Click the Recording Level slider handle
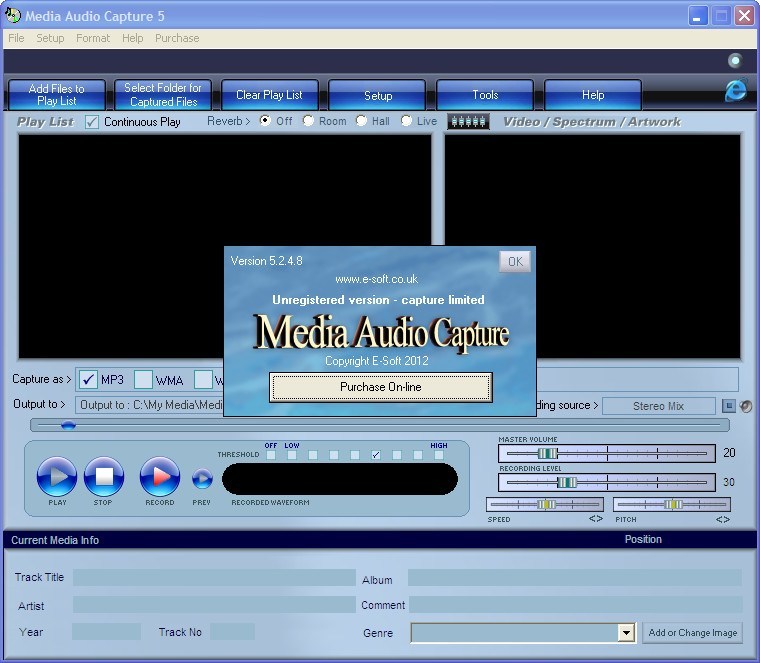Image resolution: width=760 pixels, height=663 pixels. 567,482
